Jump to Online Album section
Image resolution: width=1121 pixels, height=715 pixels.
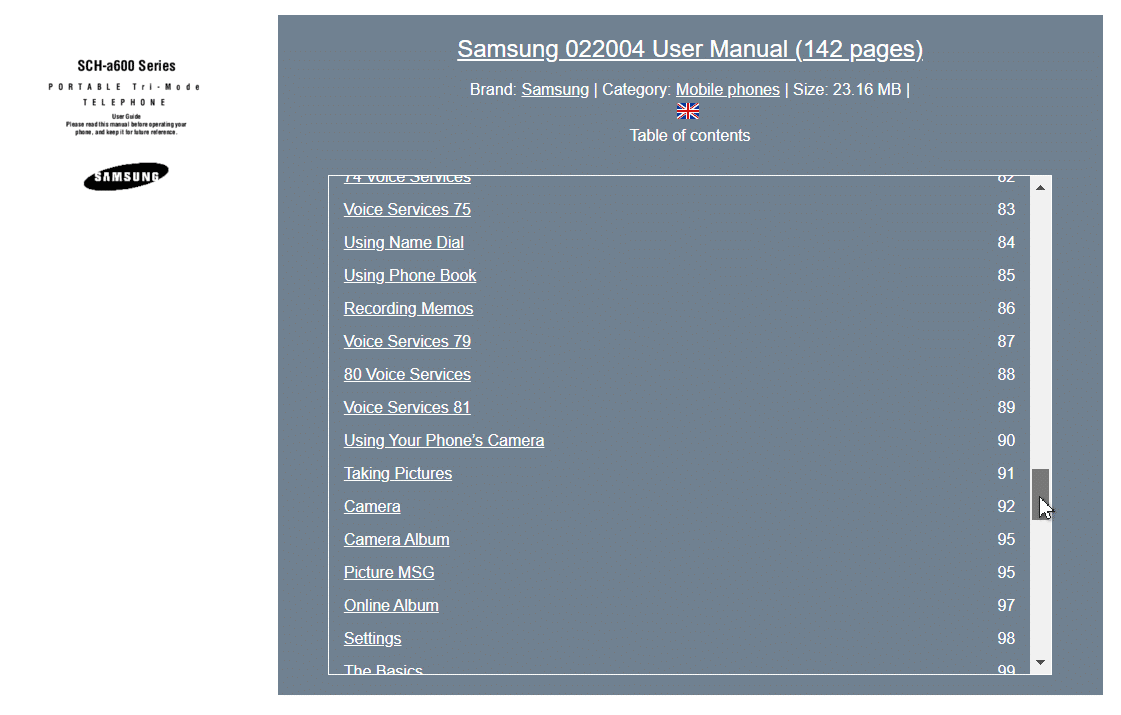coord(391,605)
